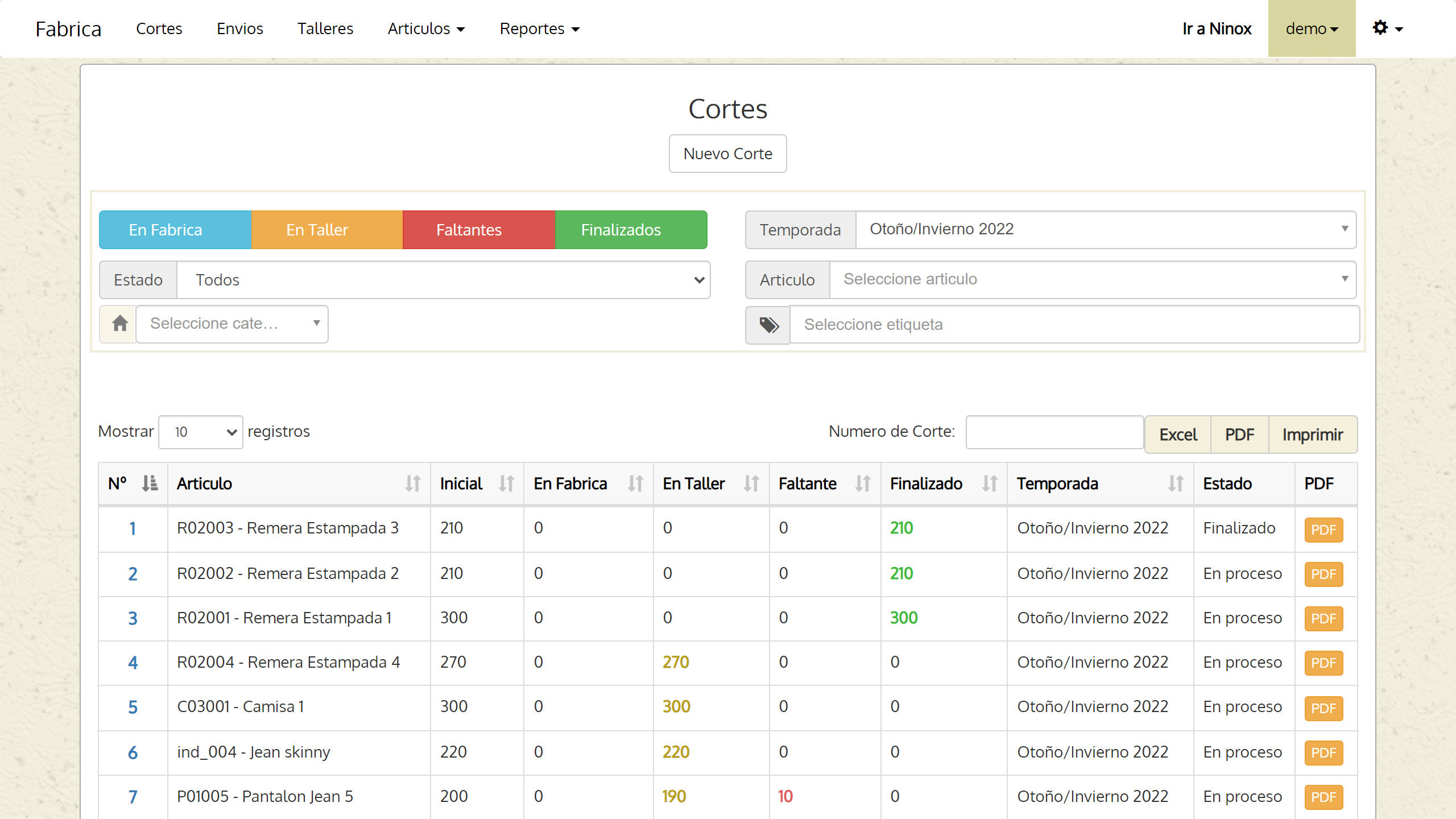Filter by Finalizados green button
The image size is (1456, 819).
tap(631, 230)
